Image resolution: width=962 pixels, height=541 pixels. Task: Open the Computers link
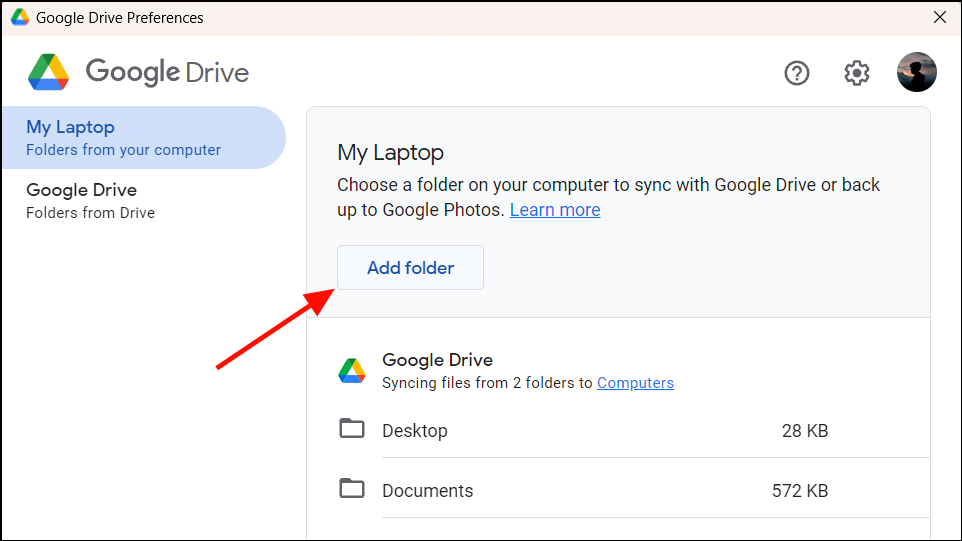pyautogui.click(x=635, y=383)
